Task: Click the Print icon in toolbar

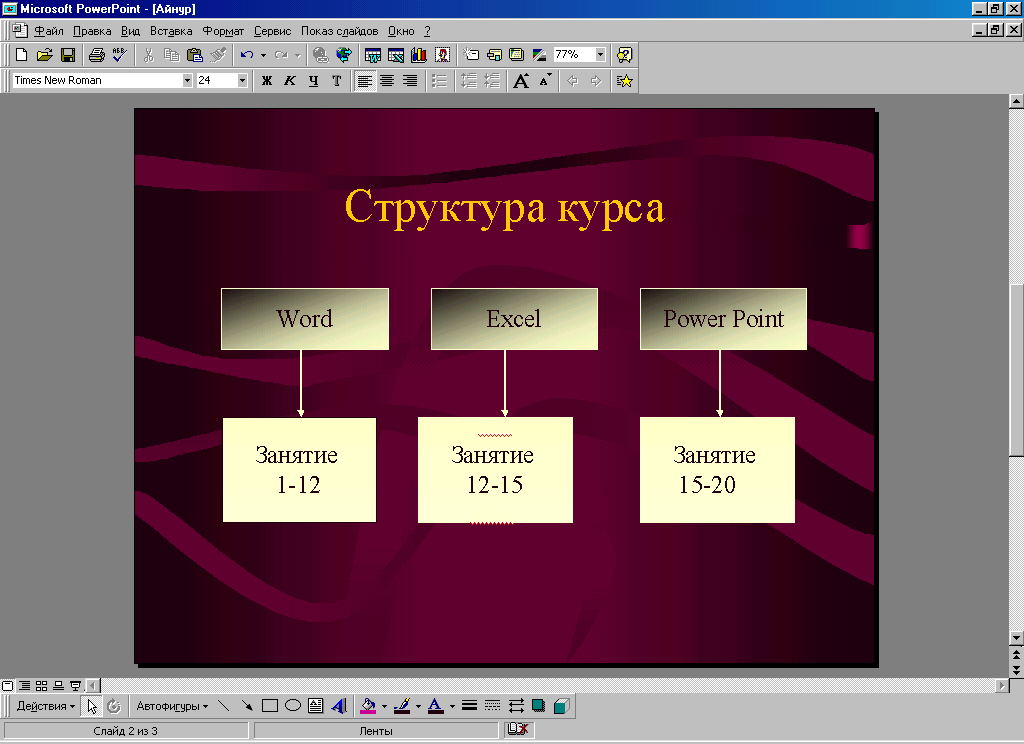Action: click(96, 55)
